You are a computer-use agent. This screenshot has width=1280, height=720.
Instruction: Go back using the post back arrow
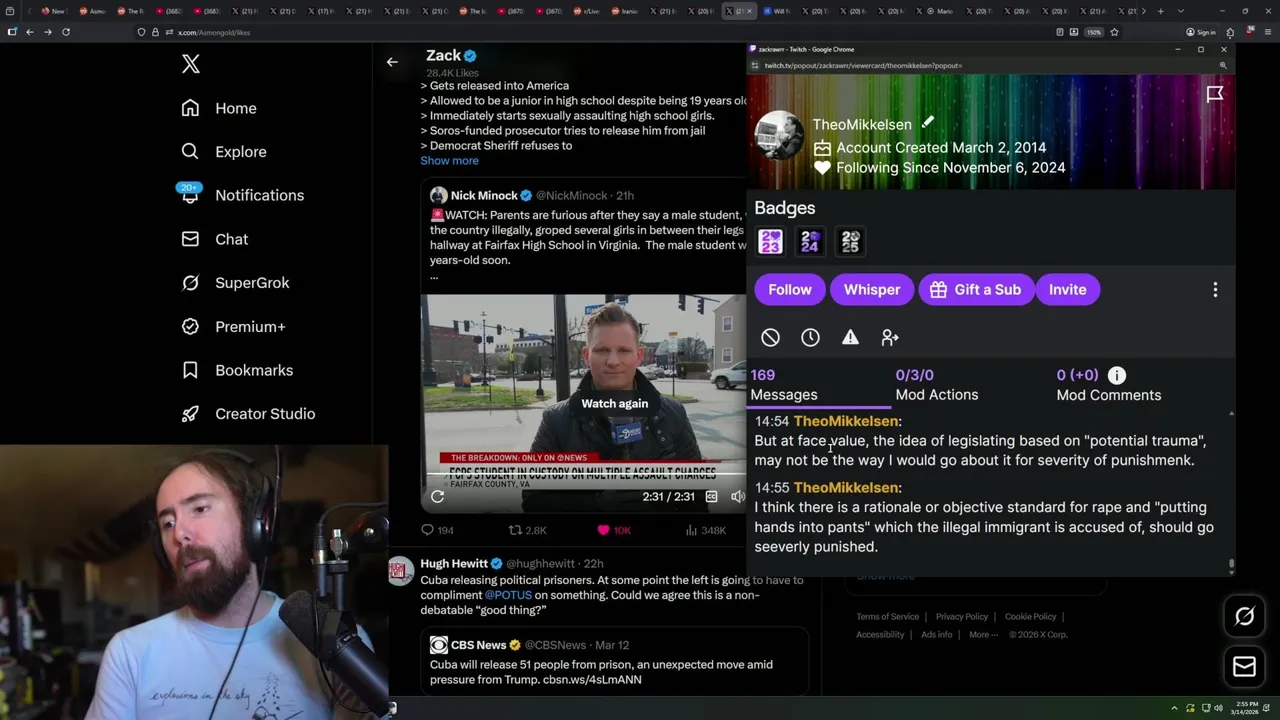tap(392, 62)
